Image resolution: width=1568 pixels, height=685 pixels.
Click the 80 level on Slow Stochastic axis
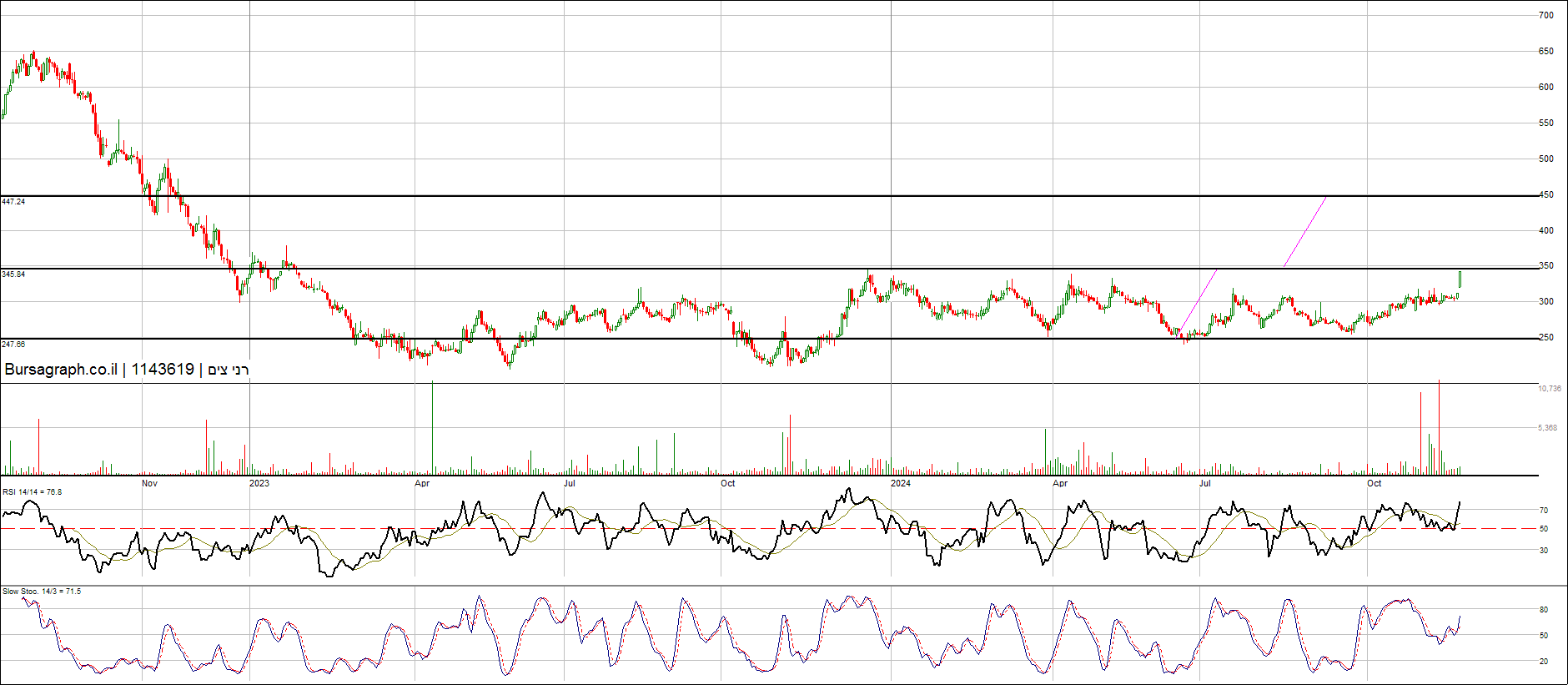coord(1544,610)
